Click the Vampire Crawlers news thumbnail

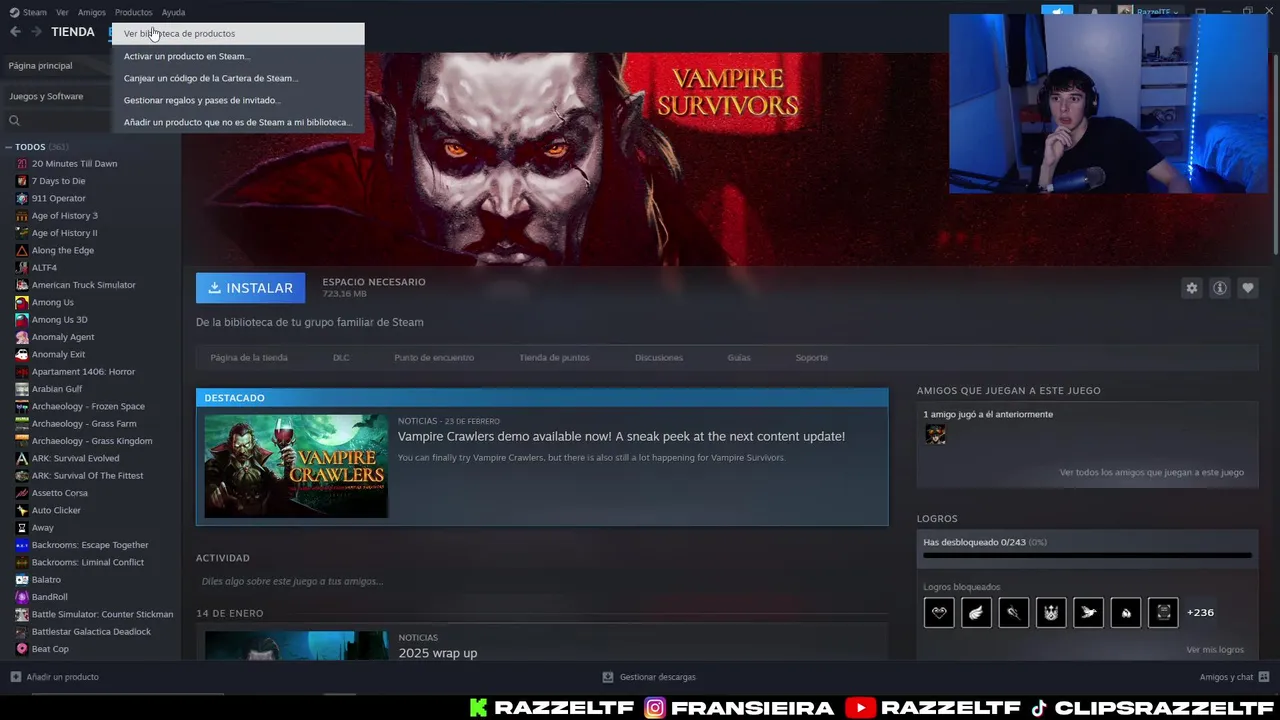pyautogui.click(x=296, y=466)
